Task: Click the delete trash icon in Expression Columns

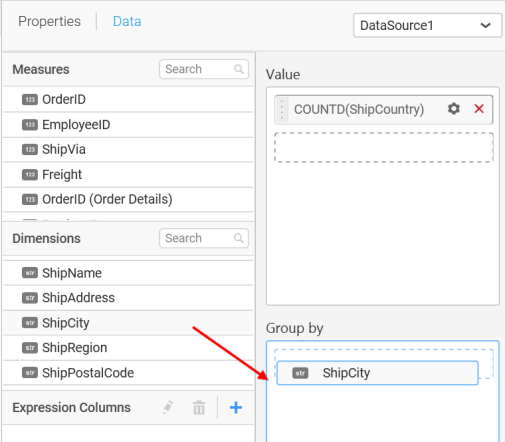Action: (x=199, y=407)
